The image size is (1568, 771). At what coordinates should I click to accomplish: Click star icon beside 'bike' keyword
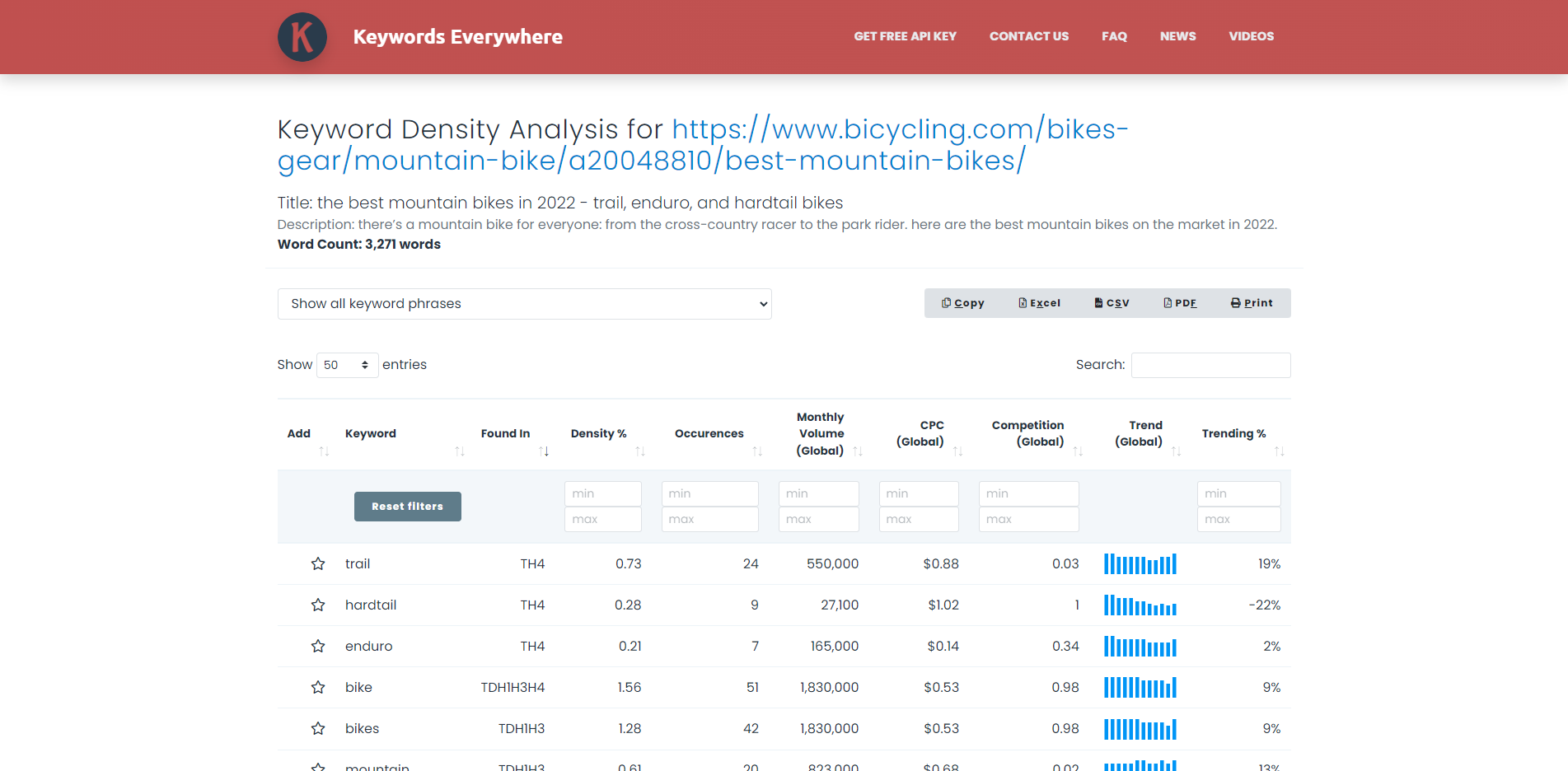tap(318, 688)
